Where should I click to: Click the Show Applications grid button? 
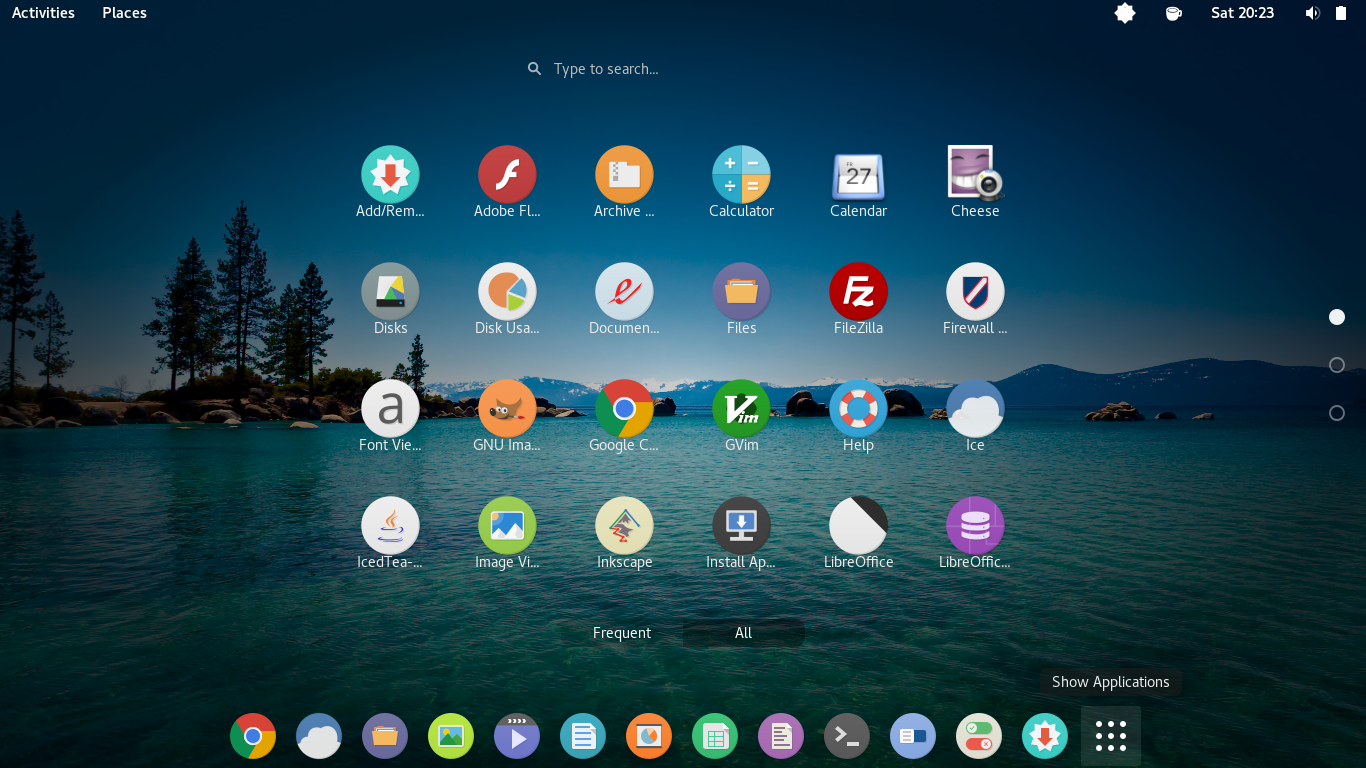pyautogui.click(x=1111, y=737)
